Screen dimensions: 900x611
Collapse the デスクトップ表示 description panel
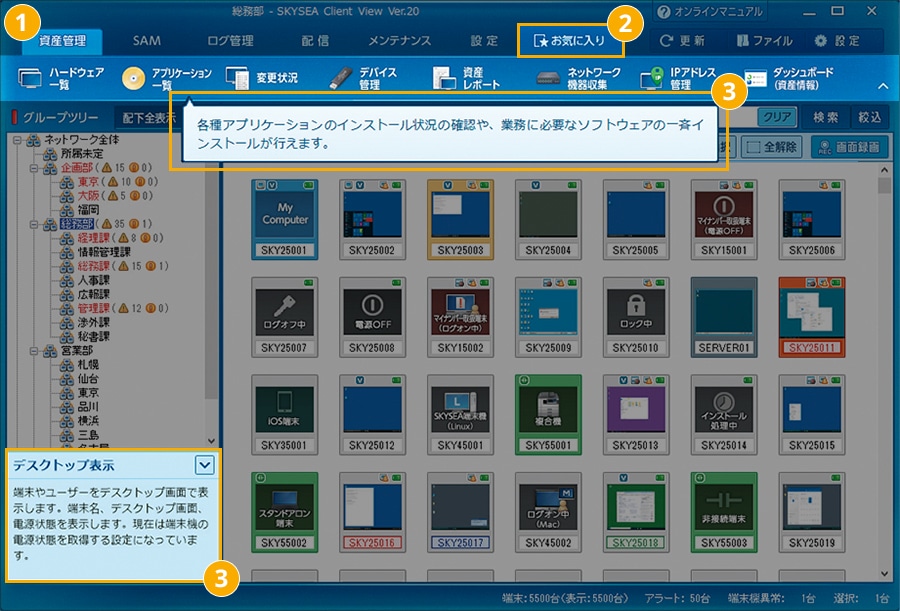coord(204,465)
